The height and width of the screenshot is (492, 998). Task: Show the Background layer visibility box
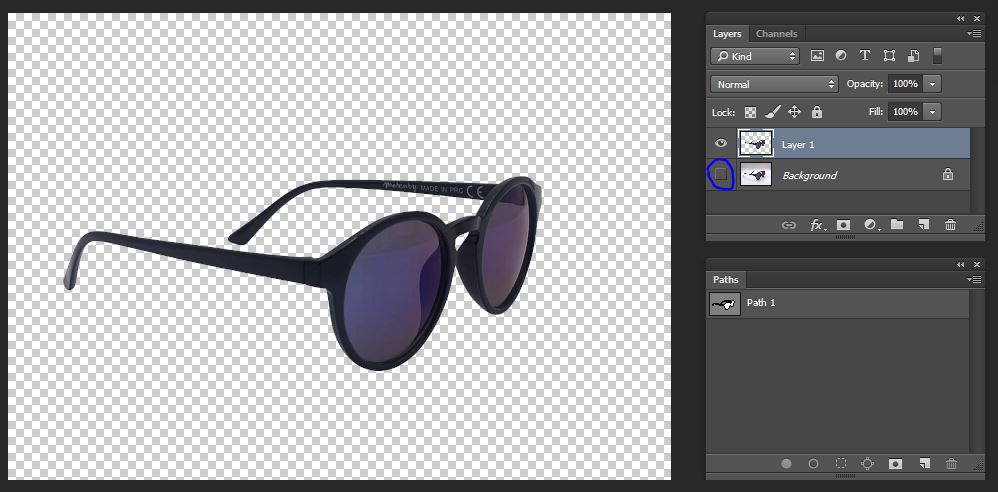[721, 175]
